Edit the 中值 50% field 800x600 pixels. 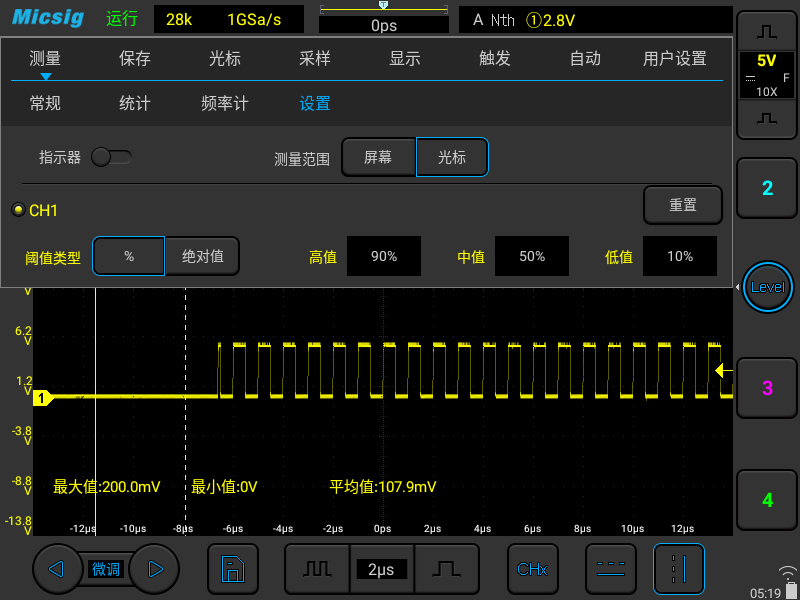pyautogui.click(x=532, y=256)
